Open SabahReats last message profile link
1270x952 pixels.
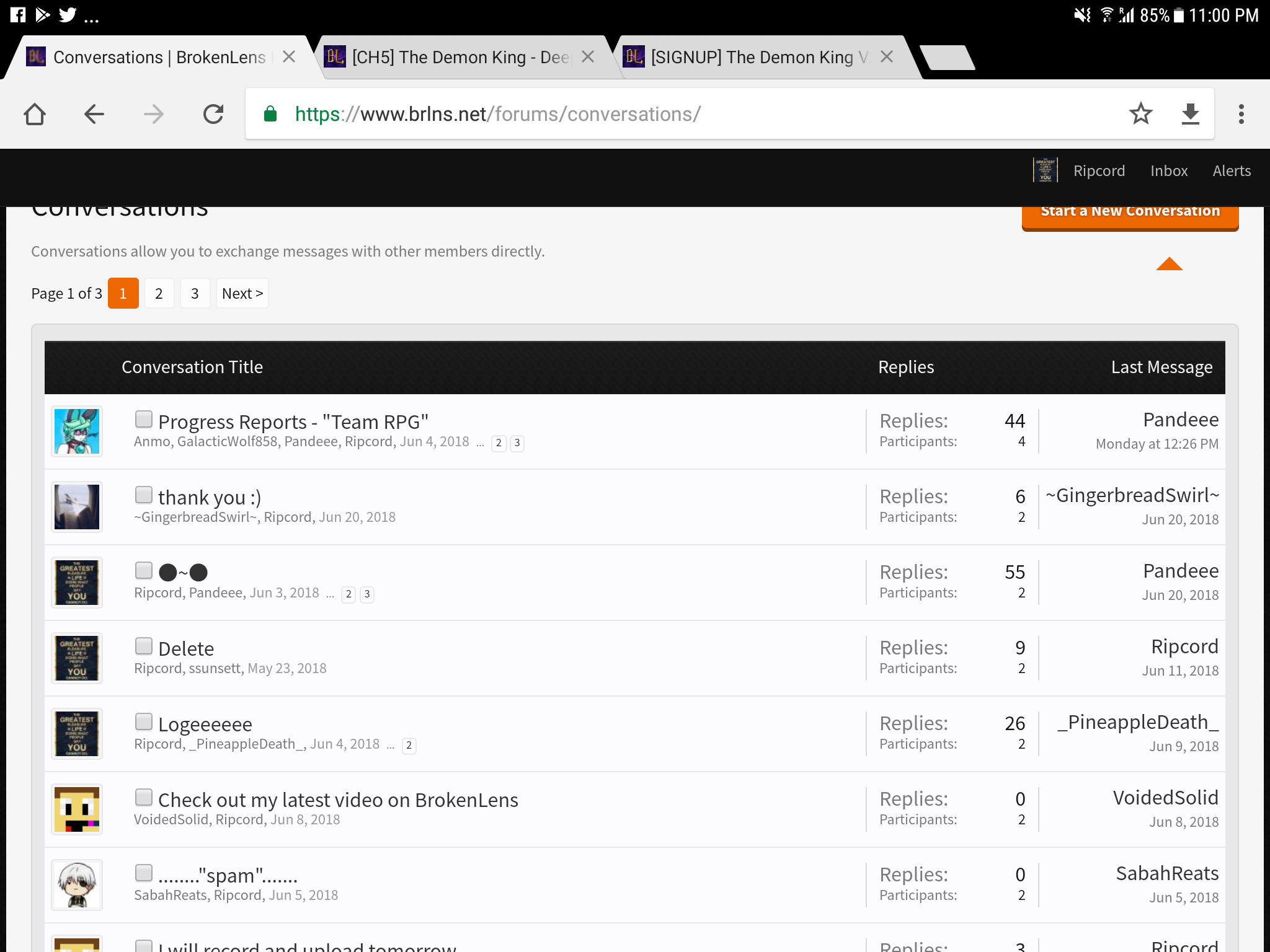click(x=1167, y=873)
